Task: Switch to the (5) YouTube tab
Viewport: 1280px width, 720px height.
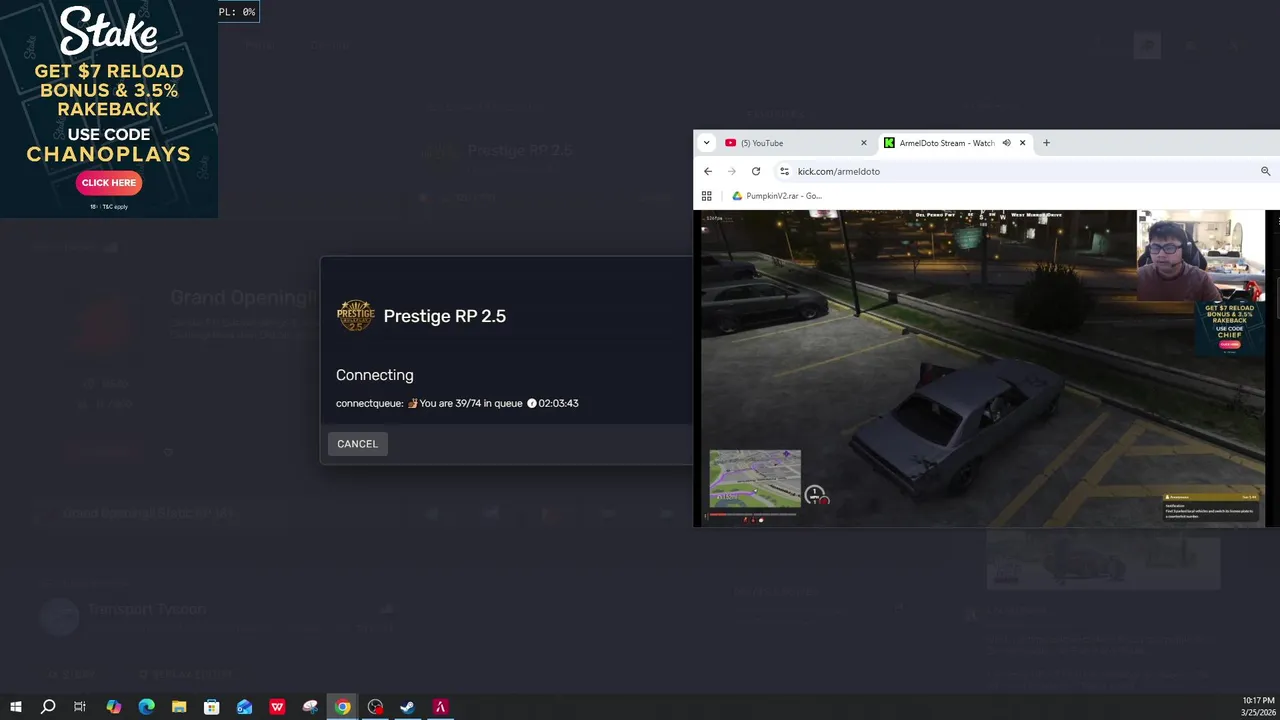Action: 798,143
